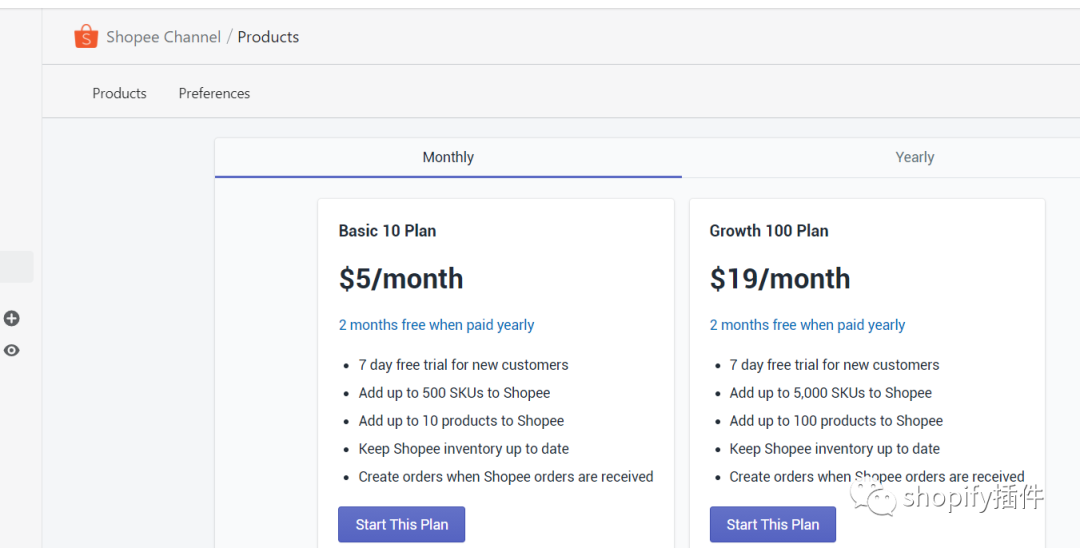Toggle the eye icon in left sidebar
This screenshot has width=1080, height=548.
[x=12, y=350]
